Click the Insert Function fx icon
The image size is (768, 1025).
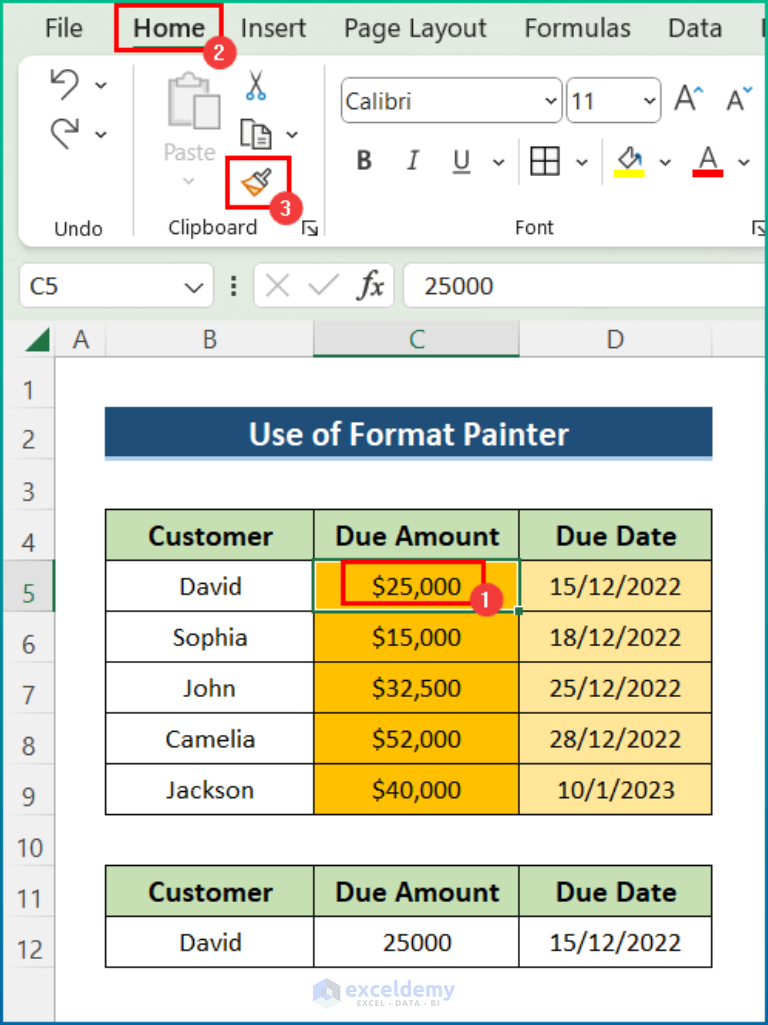click(x=370, y=287)
